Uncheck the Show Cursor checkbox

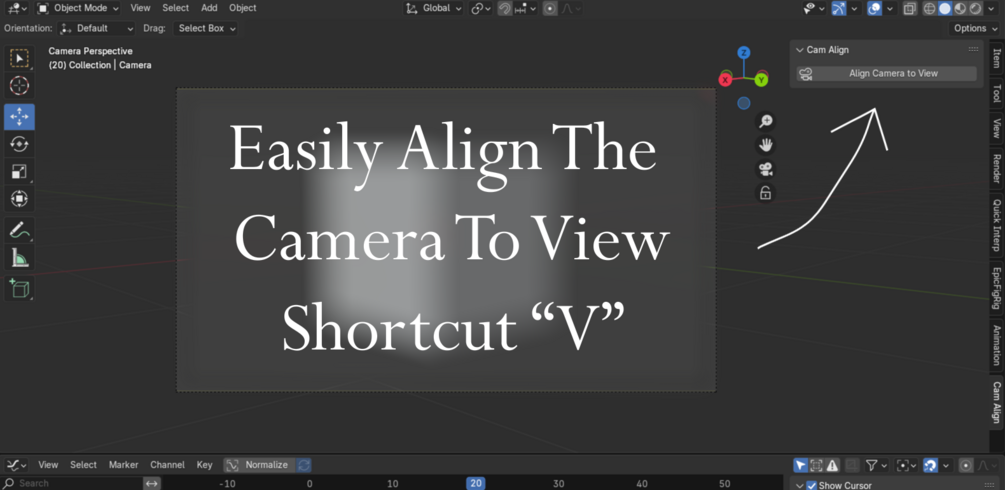tap(811, 486)
